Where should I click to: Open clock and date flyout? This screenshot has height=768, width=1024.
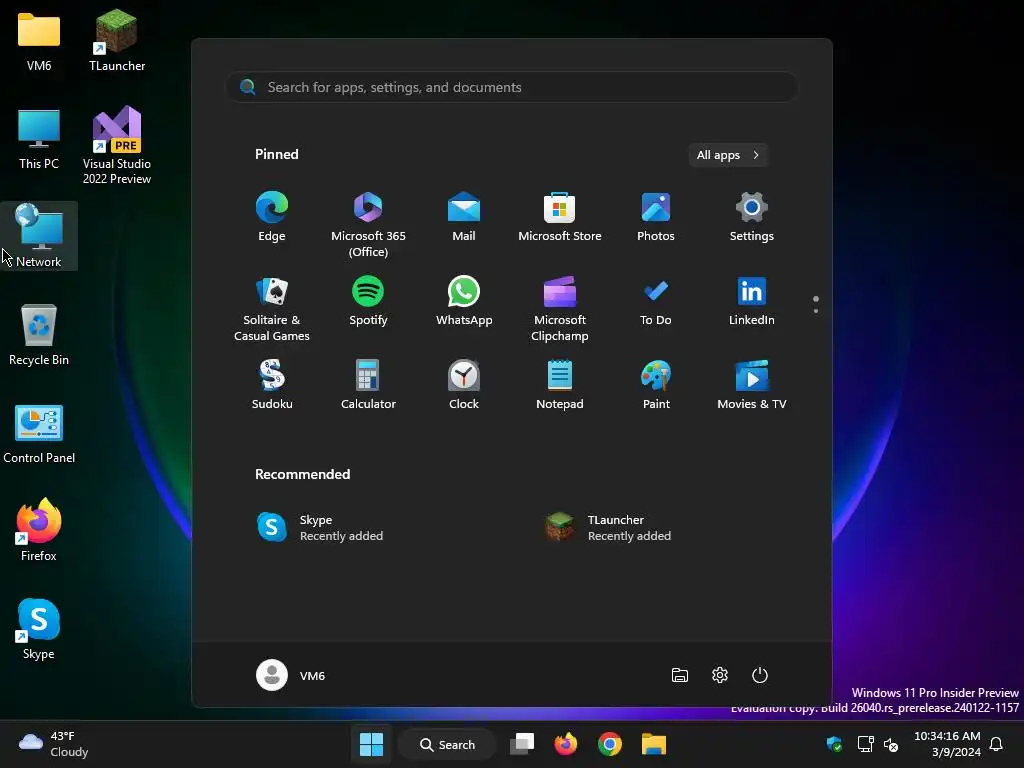[947, 744]
